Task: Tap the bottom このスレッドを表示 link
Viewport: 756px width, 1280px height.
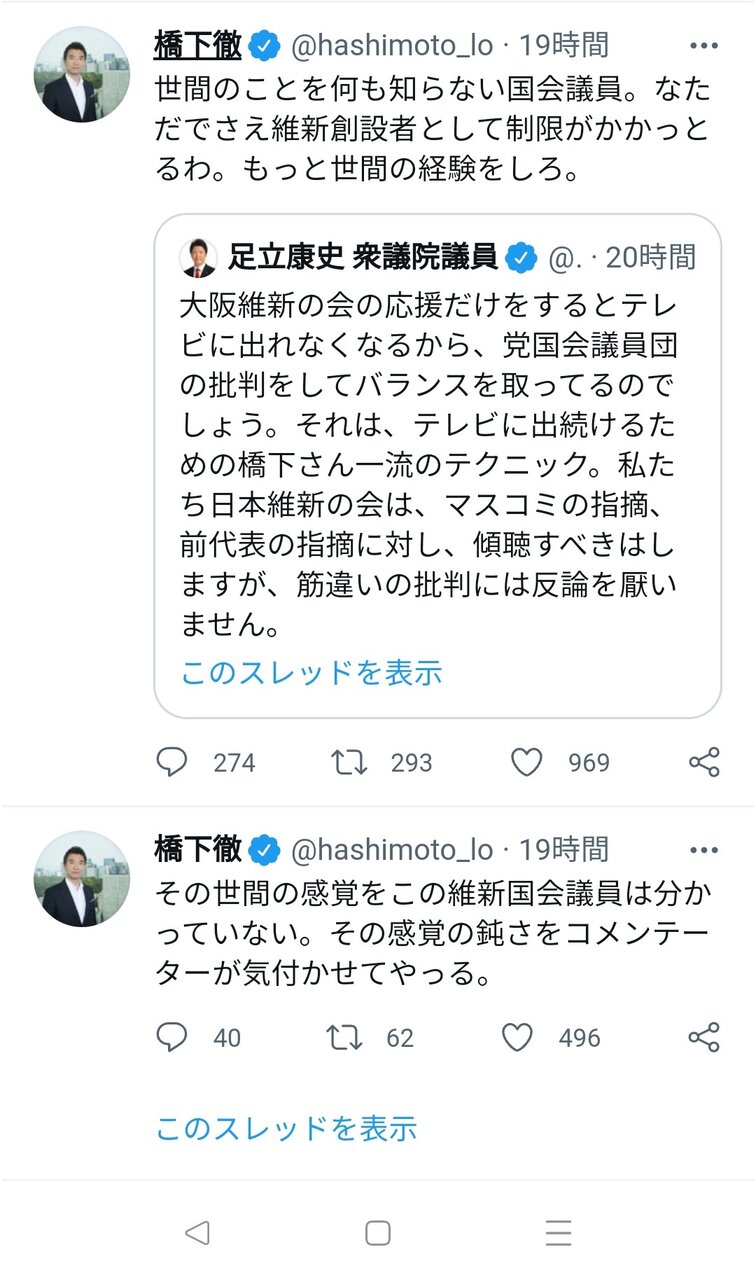Action: tap(286, 1129)
